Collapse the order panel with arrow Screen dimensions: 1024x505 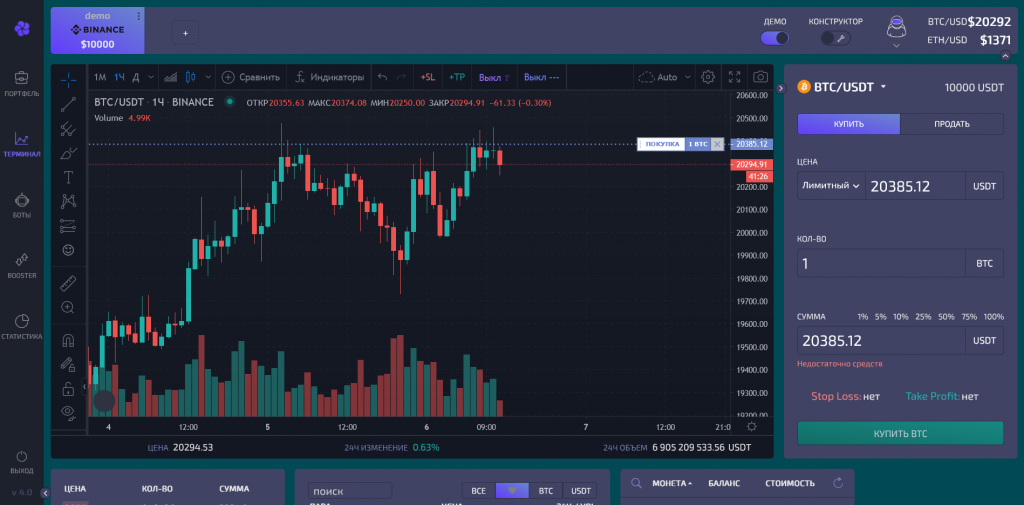coord(780,88)
